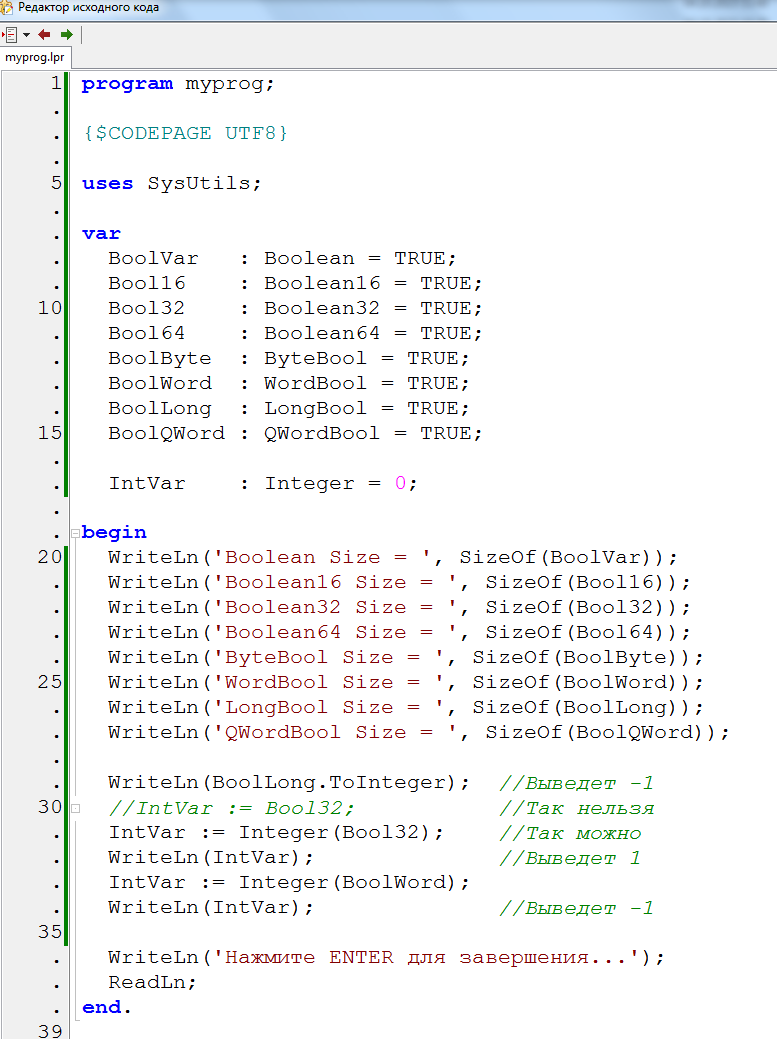Click gutter line number 15

[x=50, y=433]
